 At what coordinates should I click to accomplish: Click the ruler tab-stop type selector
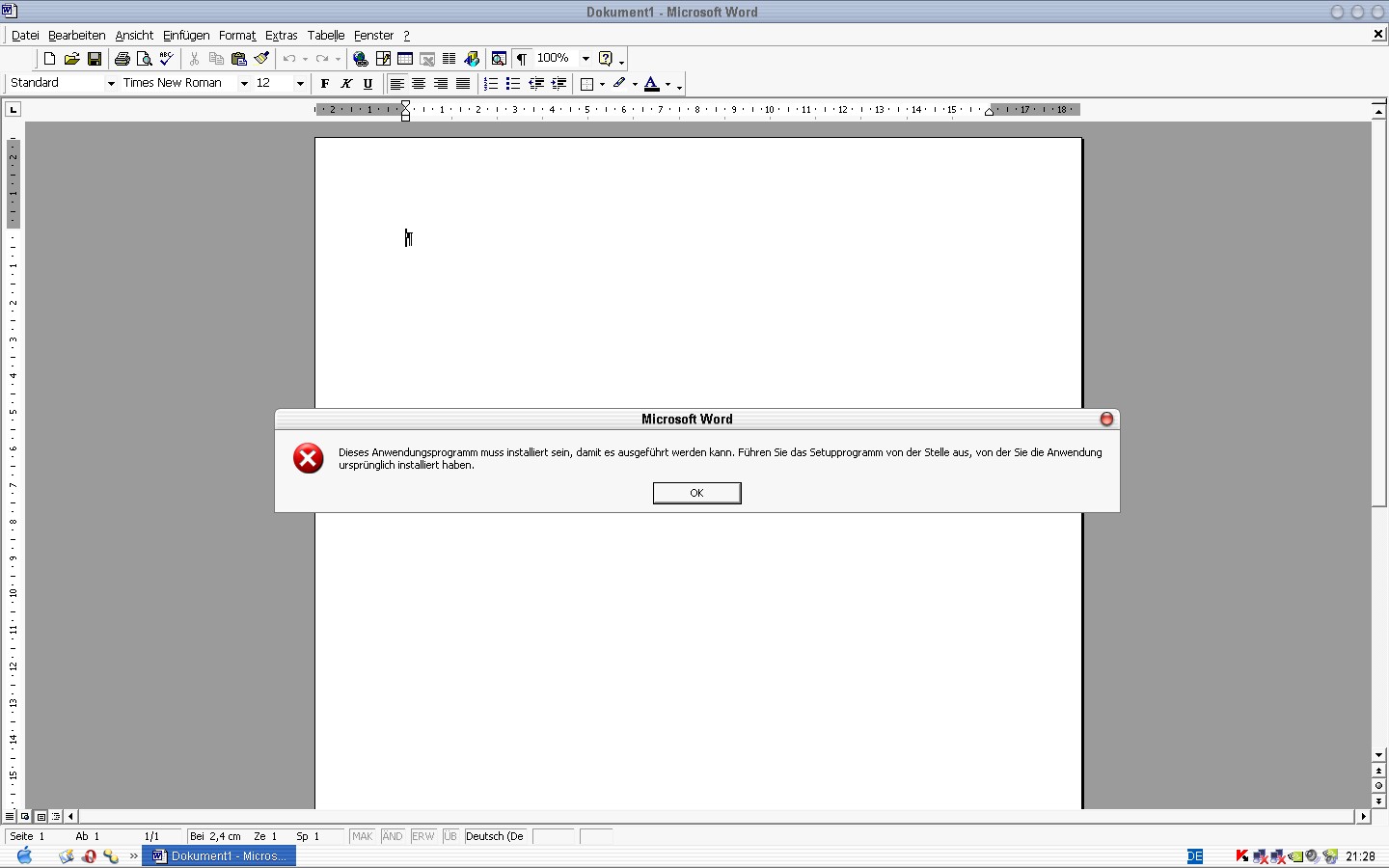tap(13, 109)
